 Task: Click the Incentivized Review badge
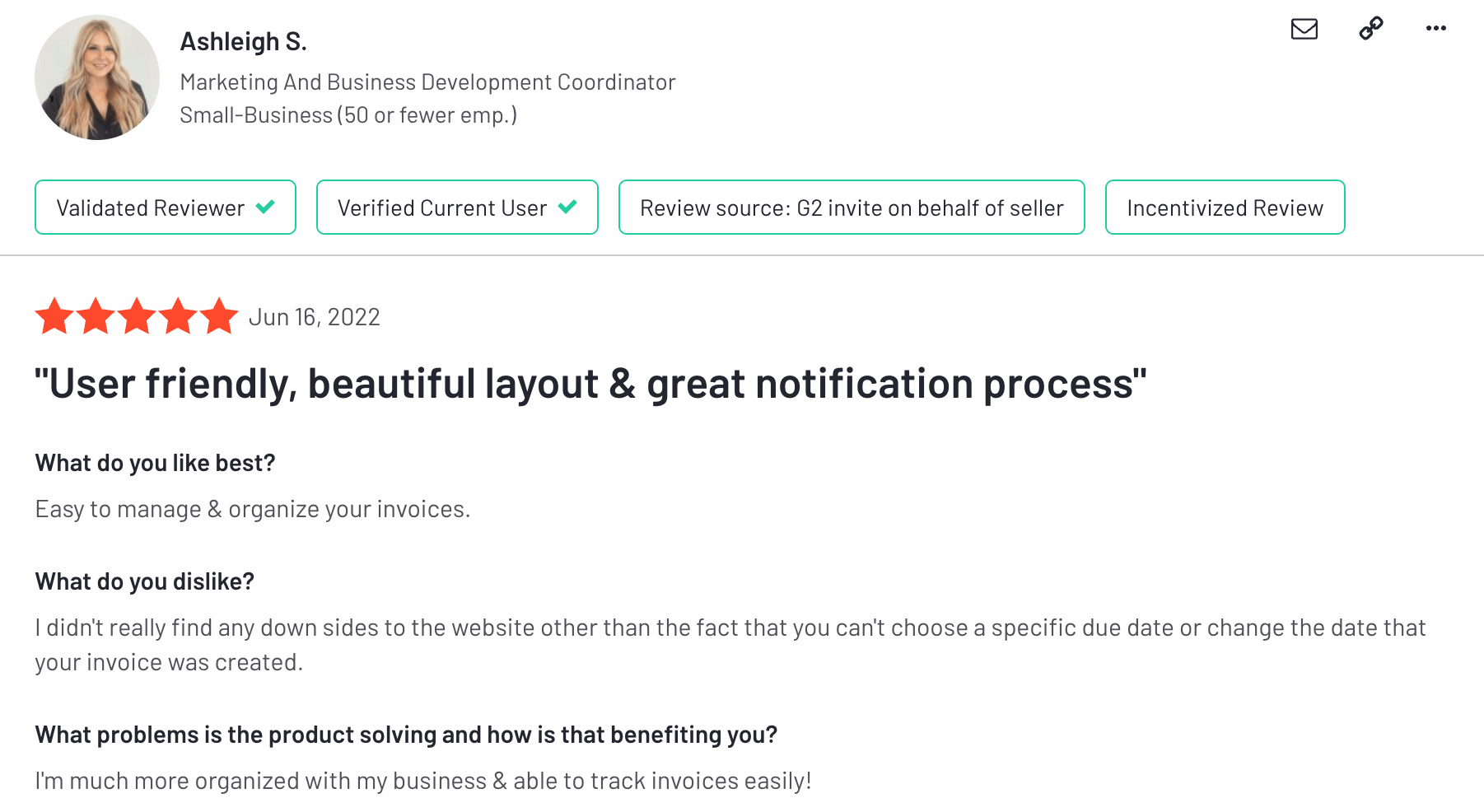(1225, 208)
